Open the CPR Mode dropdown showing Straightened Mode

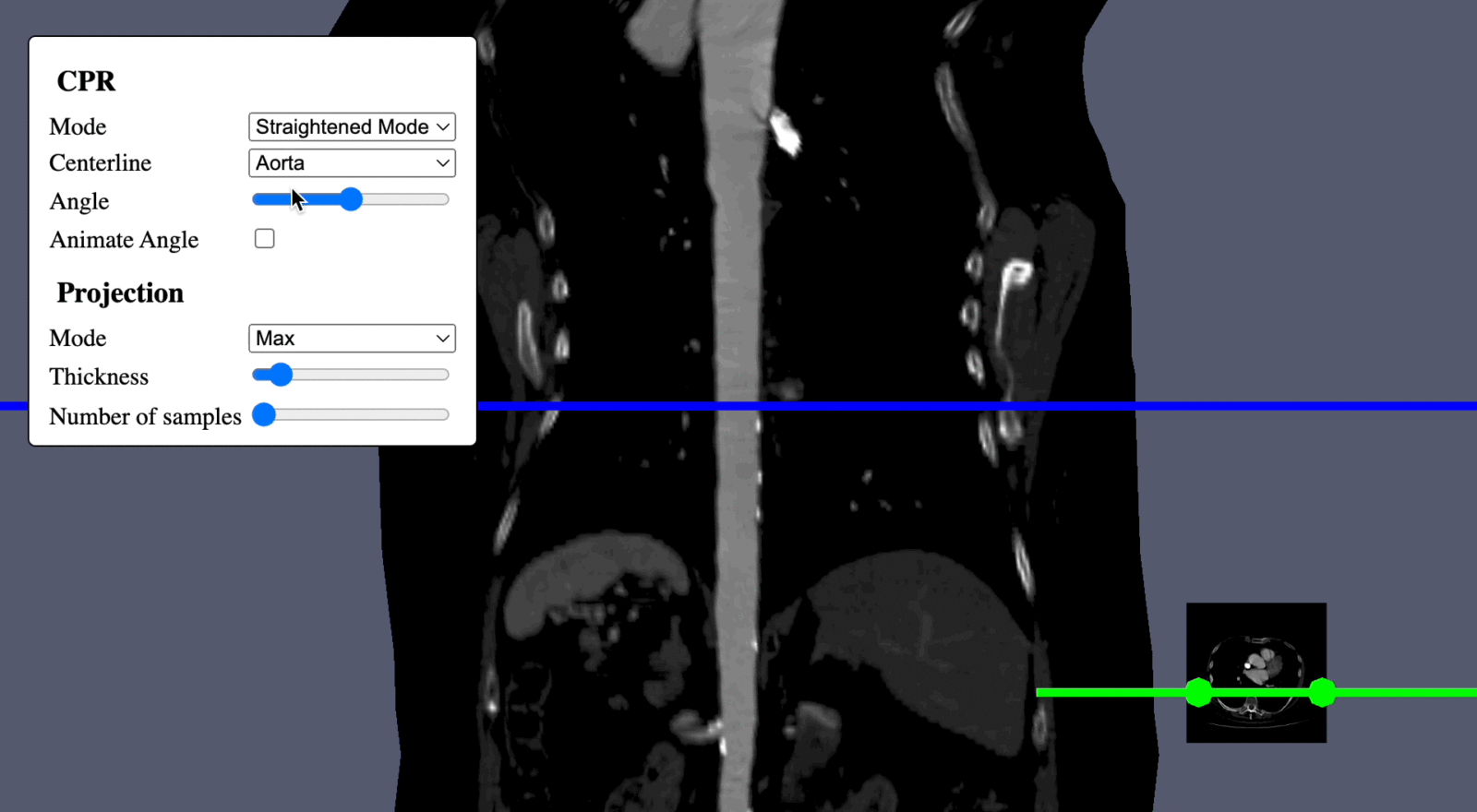tap(352, 126)
